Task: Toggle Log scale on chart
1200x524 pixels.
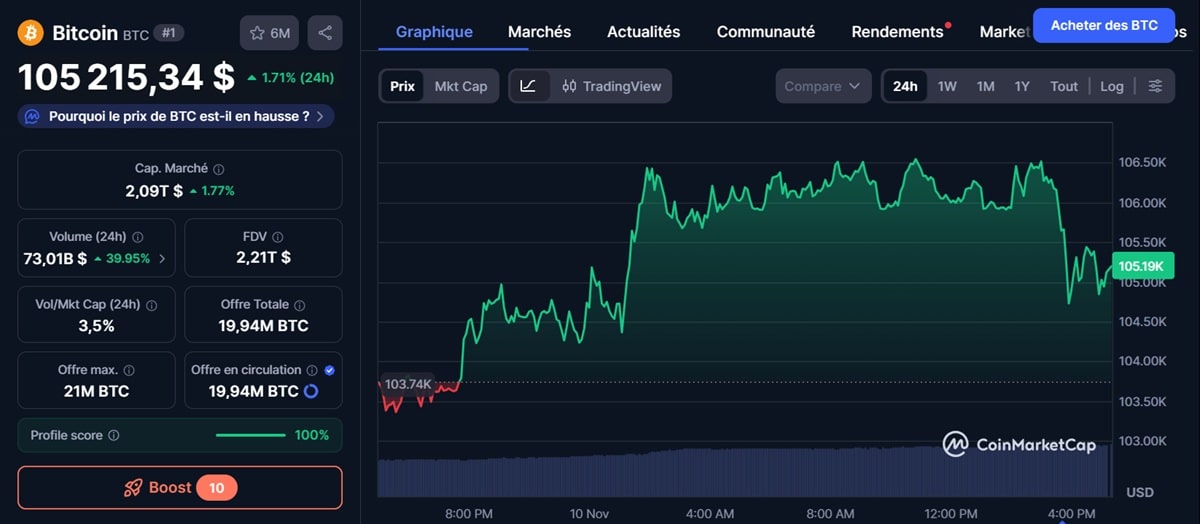Action: point(1112,86)
